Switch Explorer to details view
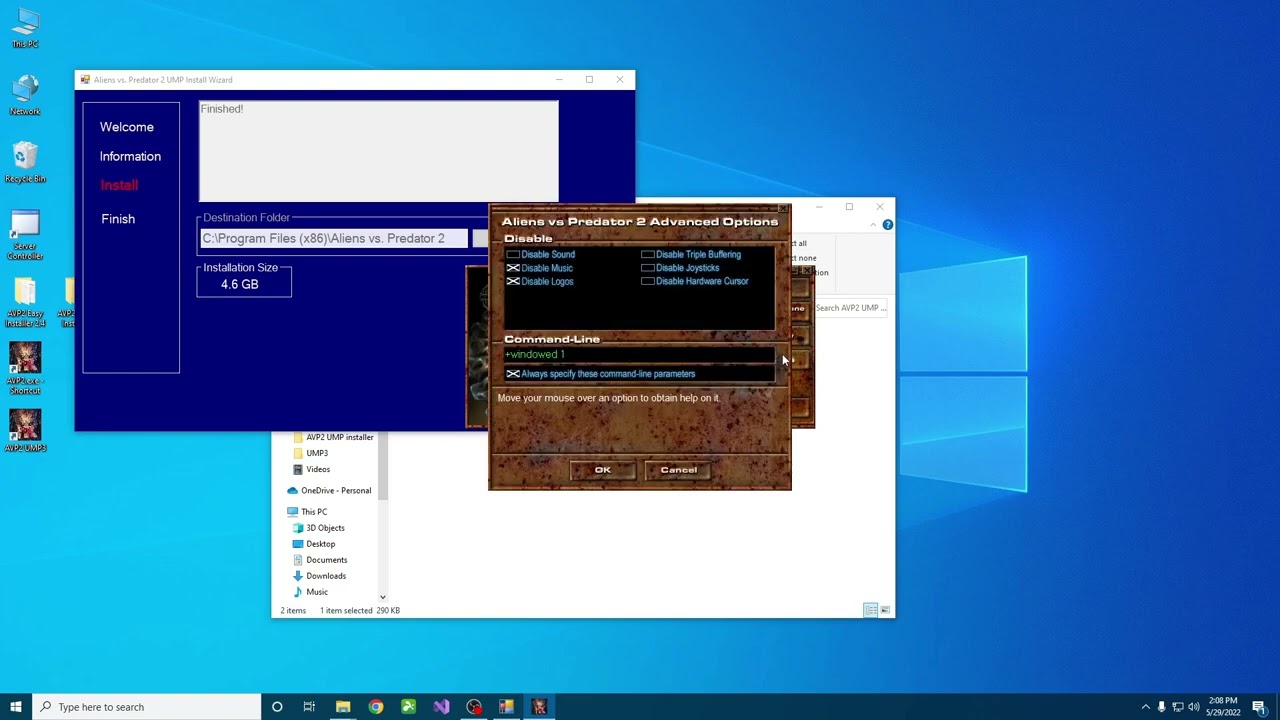 [871, 610]
